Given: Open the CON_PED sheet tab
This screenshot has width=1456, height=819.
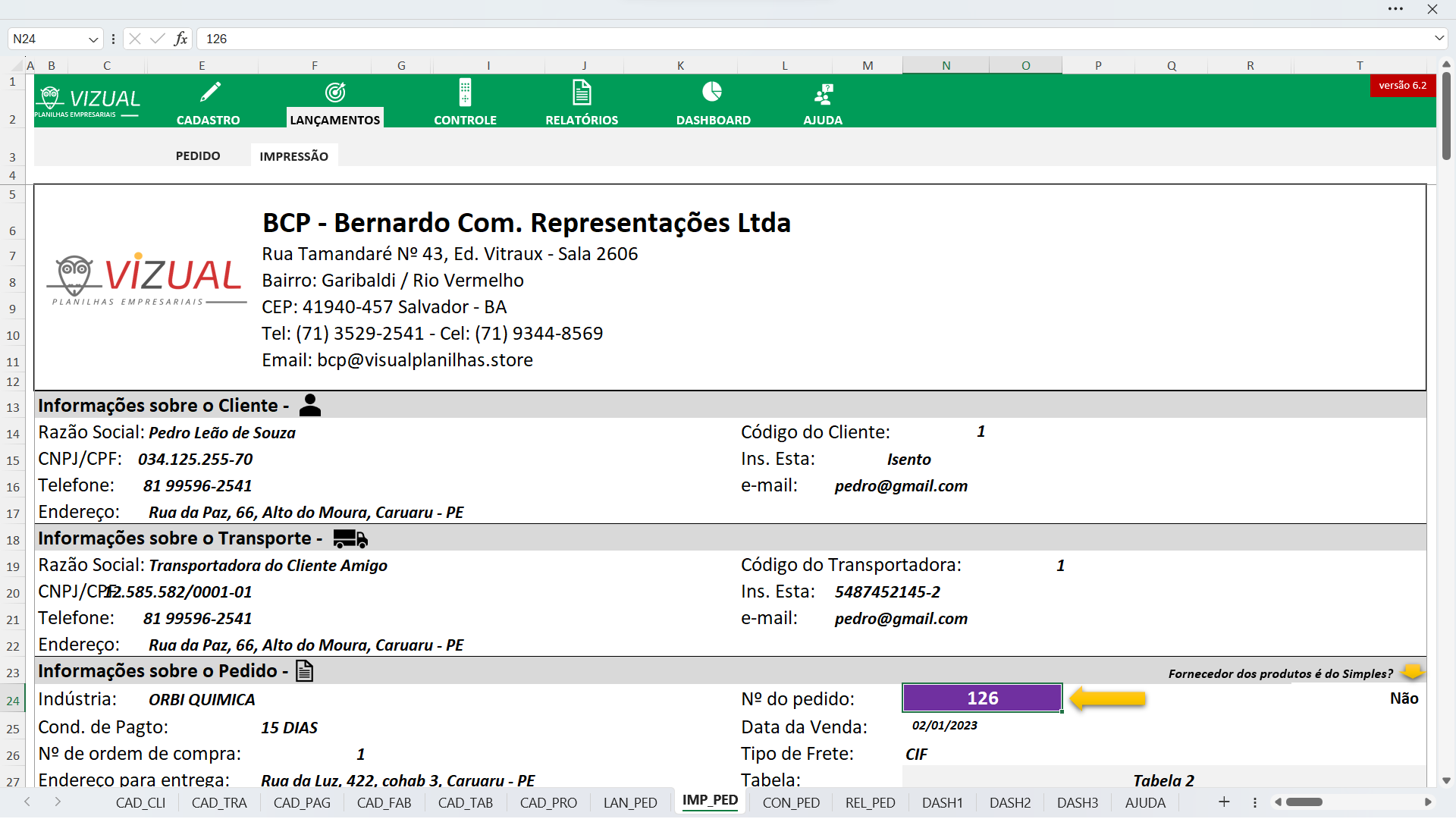Looking at the screenshot, I should [x=791, y=802].
